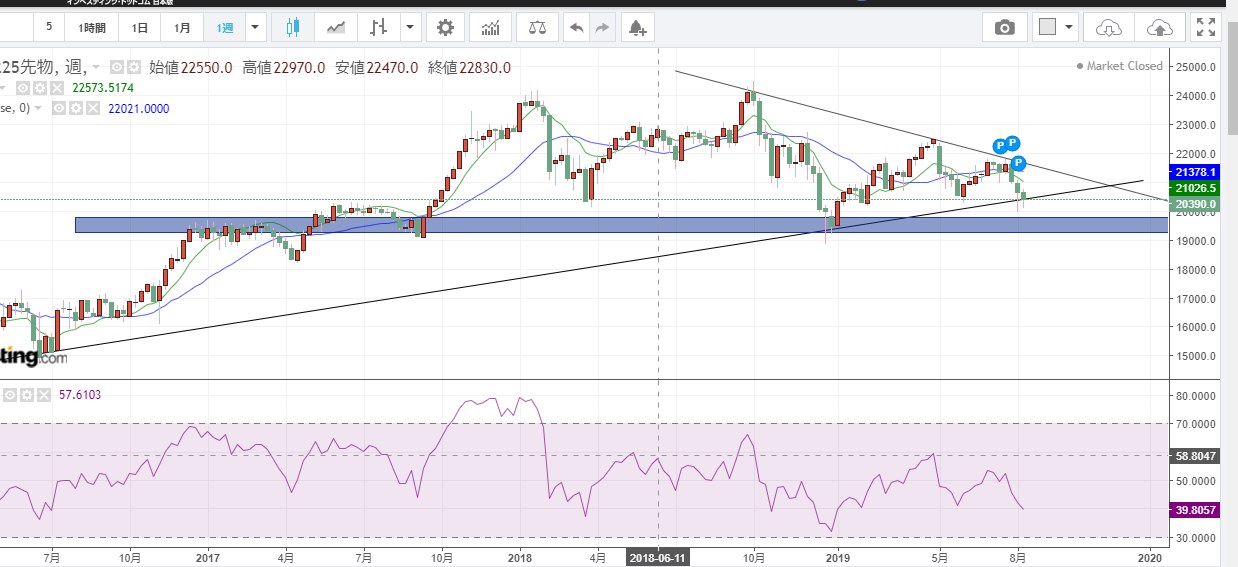Take a chart snapshot with camera
1238x567 pixels.
1004,27
